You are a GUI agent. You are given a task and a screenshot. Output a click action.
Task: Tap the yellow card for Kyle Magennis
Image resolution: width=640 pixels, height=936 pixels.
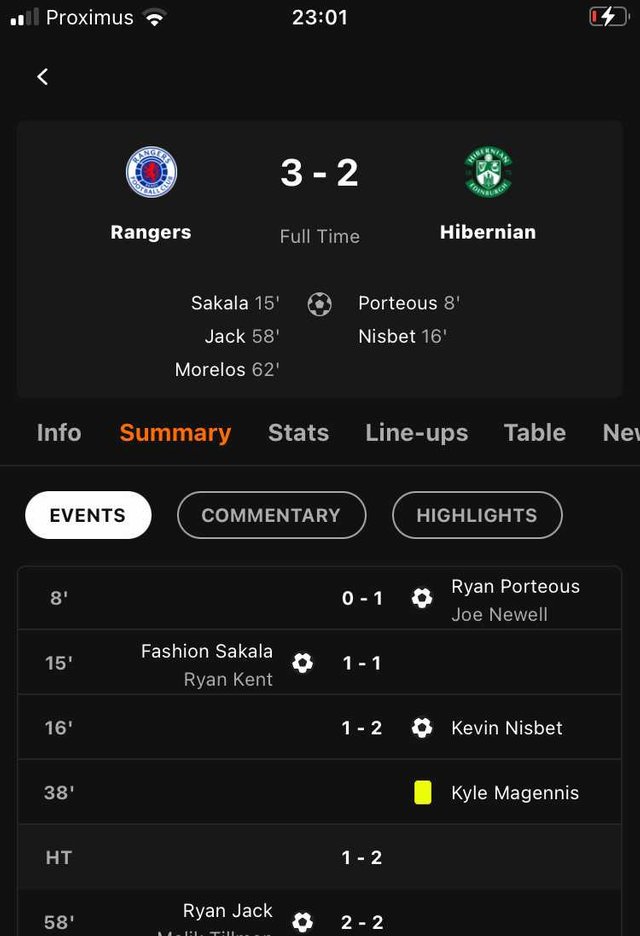pyautogui.click(x=423, y=793)
